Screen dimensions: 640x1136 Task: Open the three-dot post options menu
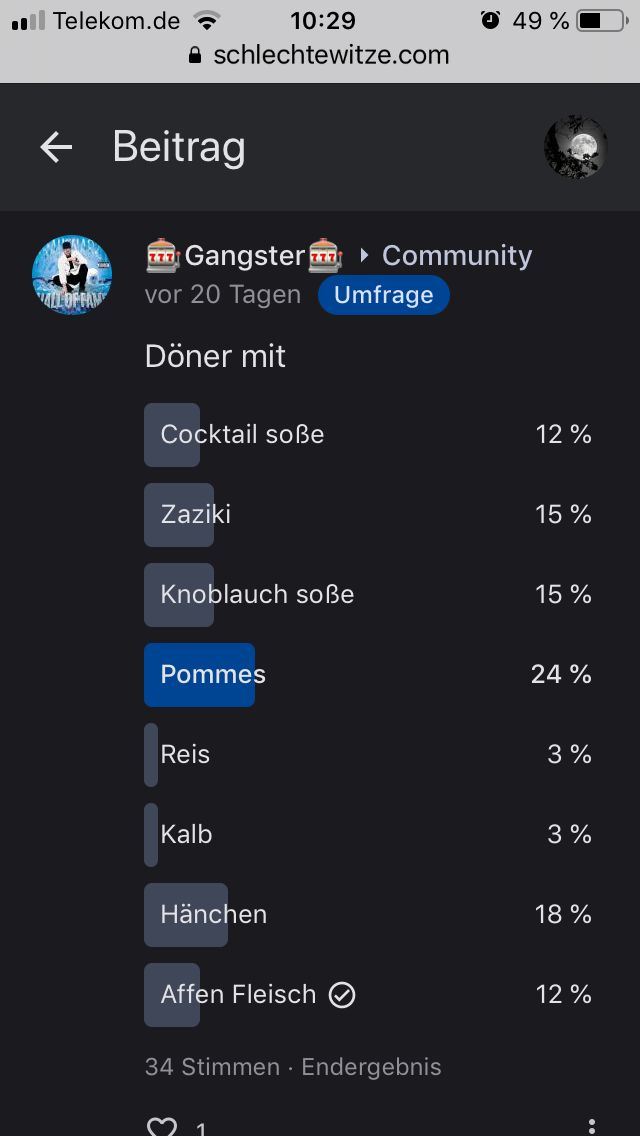pyautogui.click(x=592, y=1126)
